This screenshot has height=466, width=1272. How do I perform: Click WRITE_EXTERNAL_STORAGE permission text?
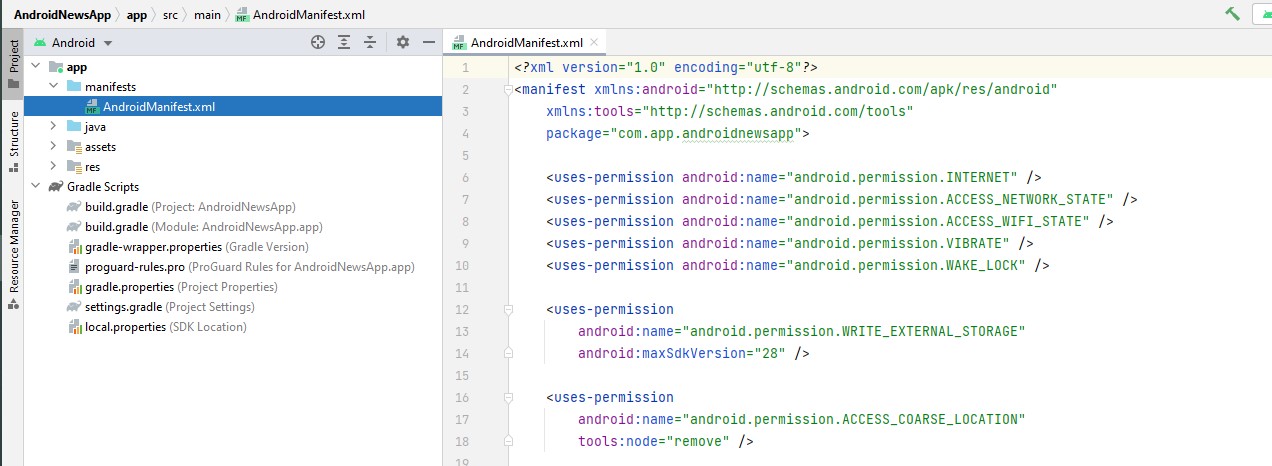[x=853, y=331]
